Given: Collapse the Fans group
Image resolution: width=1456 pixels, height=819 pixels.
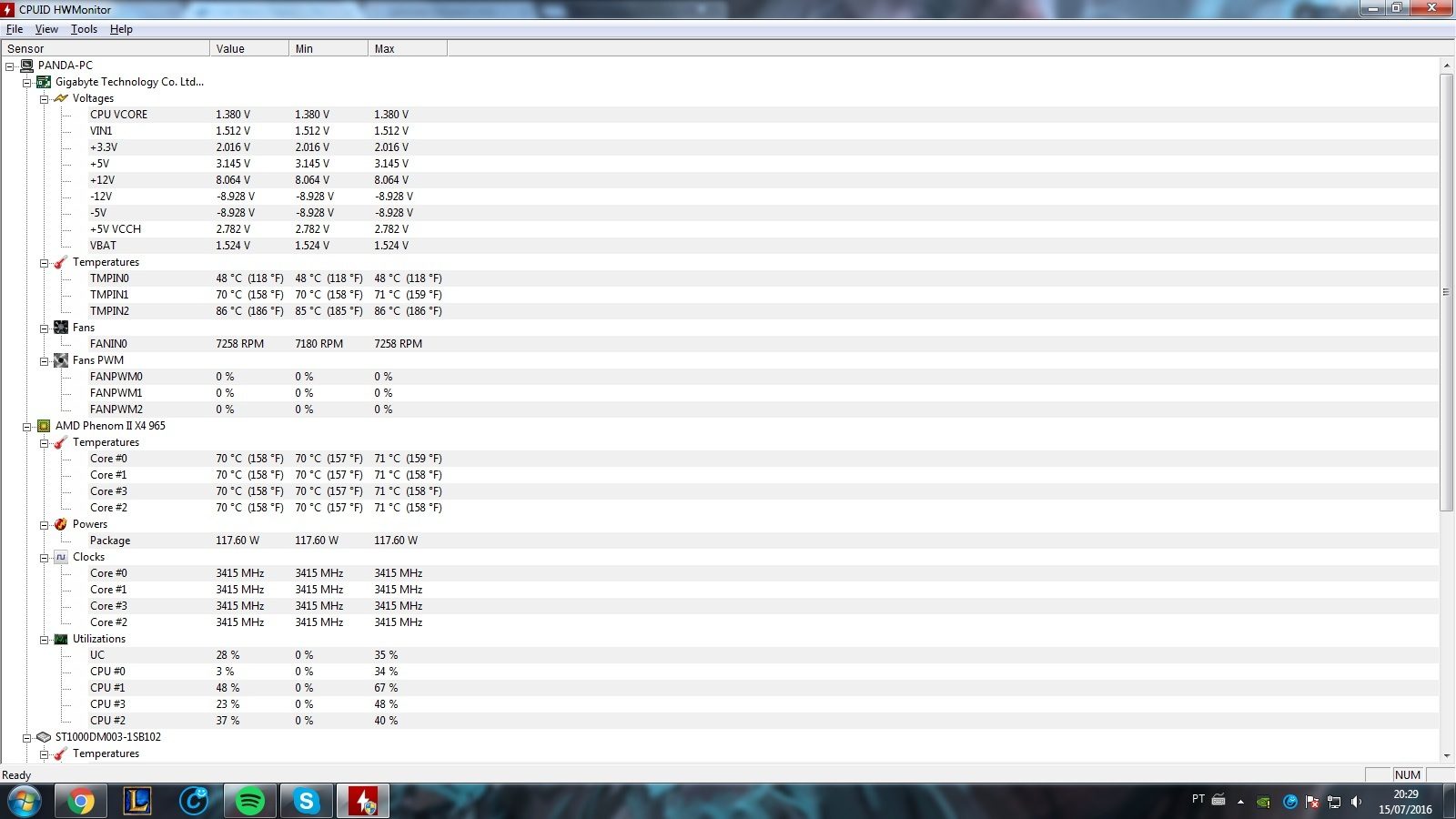Looking at the screenshot, I should point(44,329).
